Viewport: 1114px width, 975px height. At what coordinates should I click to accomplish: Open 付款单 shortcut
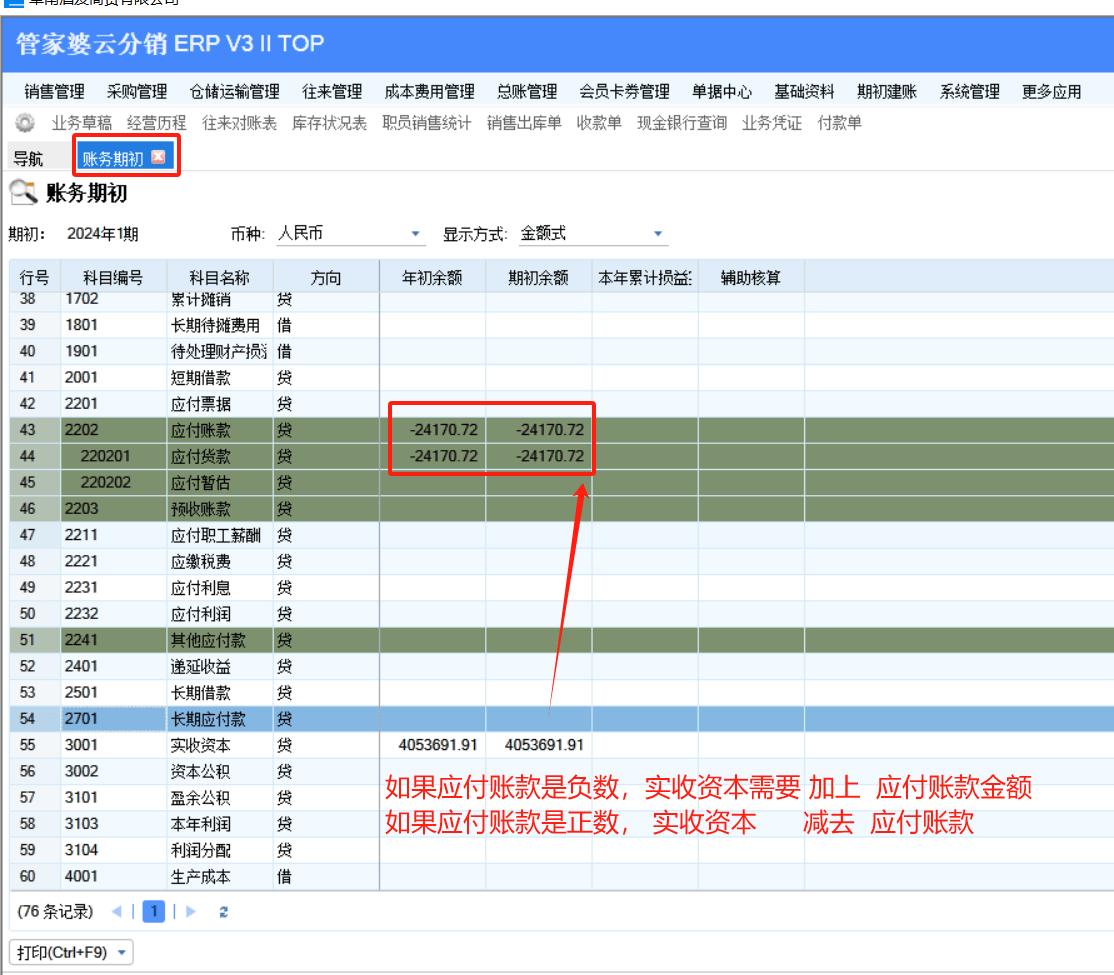pos(840,123)
